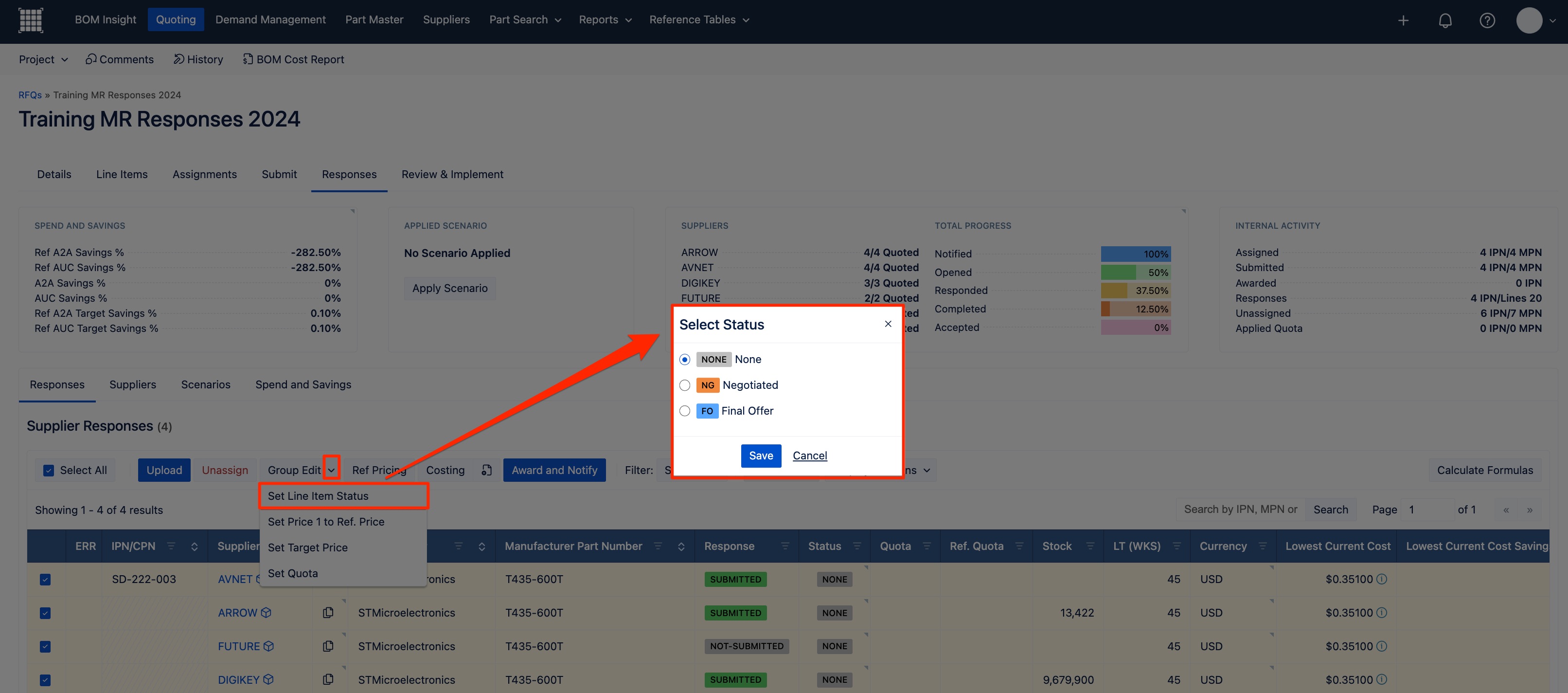The height and width of the screenshot is (693, 1568).
Task: Click the Calculate Formulas button
Action: tap(1485, 470)
